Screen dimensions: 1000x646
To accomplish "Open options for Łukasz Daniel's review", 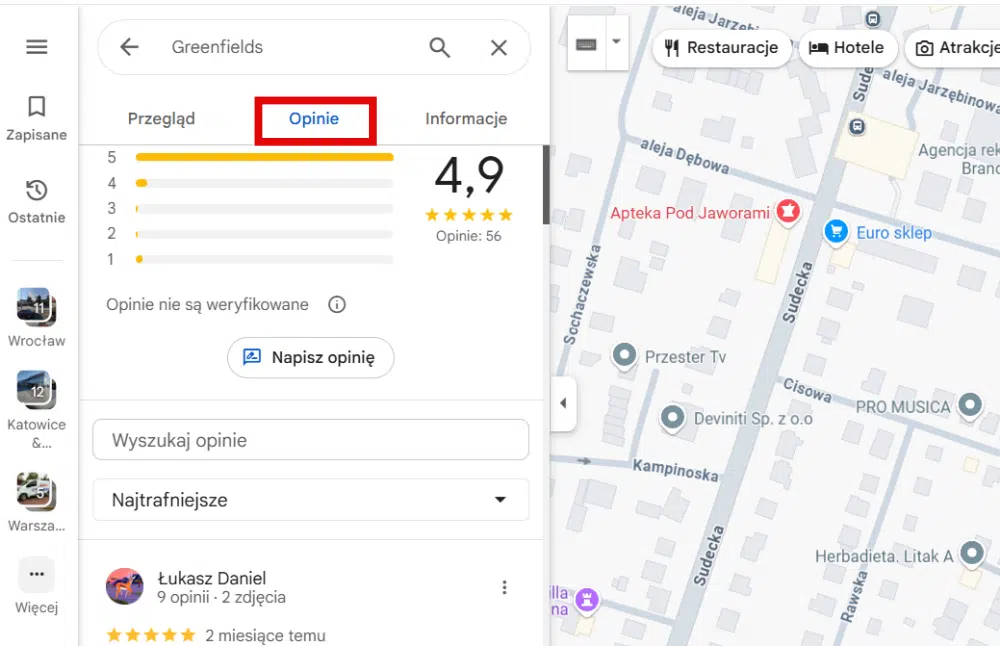I will pyautogui.click(x=505, y=587).
